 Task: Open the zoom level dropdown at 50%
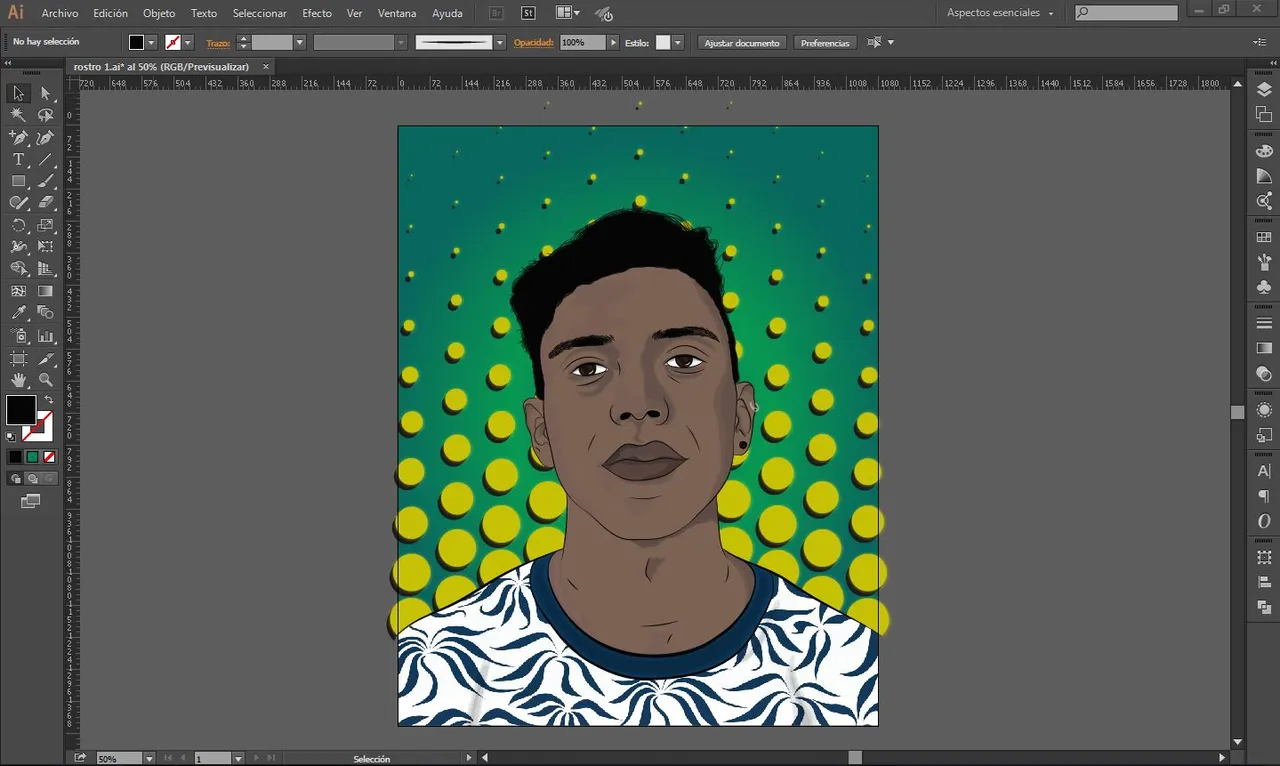click(x=149, y=759)
